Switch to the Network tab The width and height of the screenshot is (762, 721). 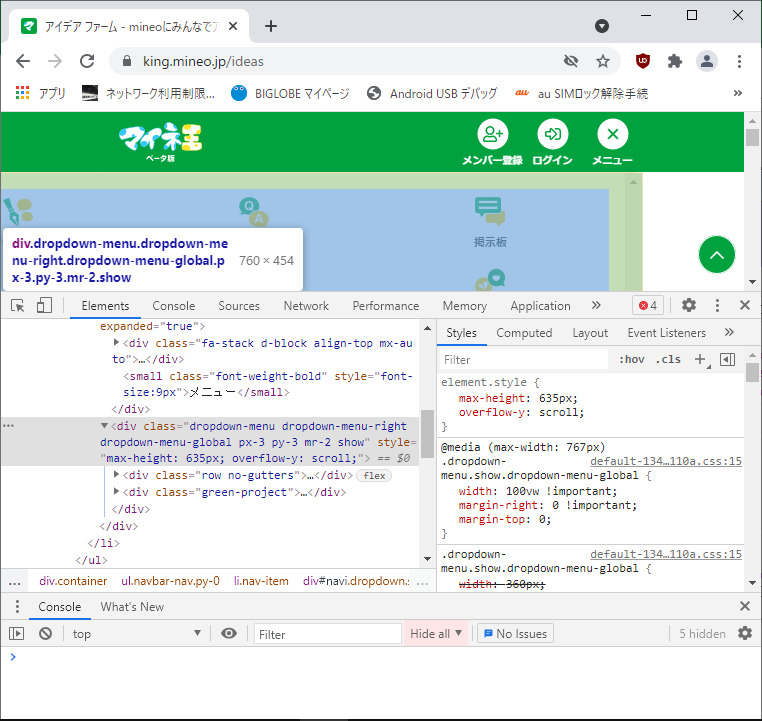coord(306,306)
